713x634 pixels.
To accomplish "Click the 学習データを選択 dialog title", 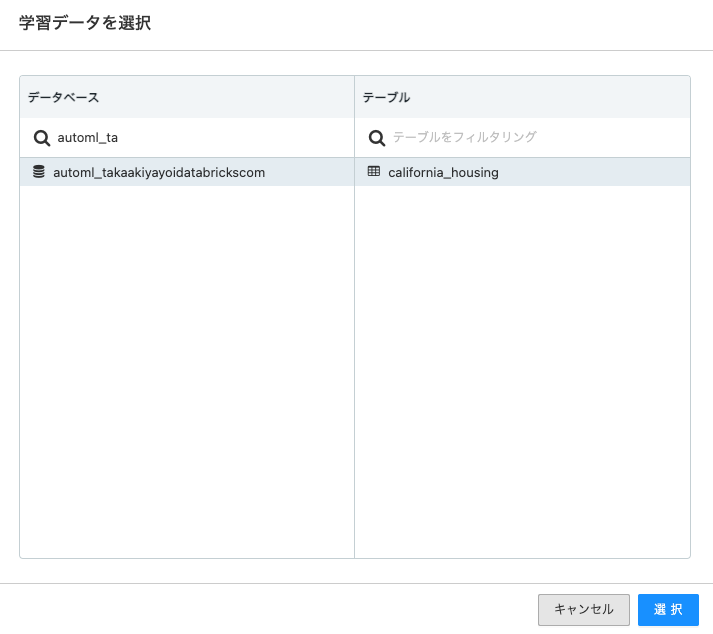I will point(85,23).
